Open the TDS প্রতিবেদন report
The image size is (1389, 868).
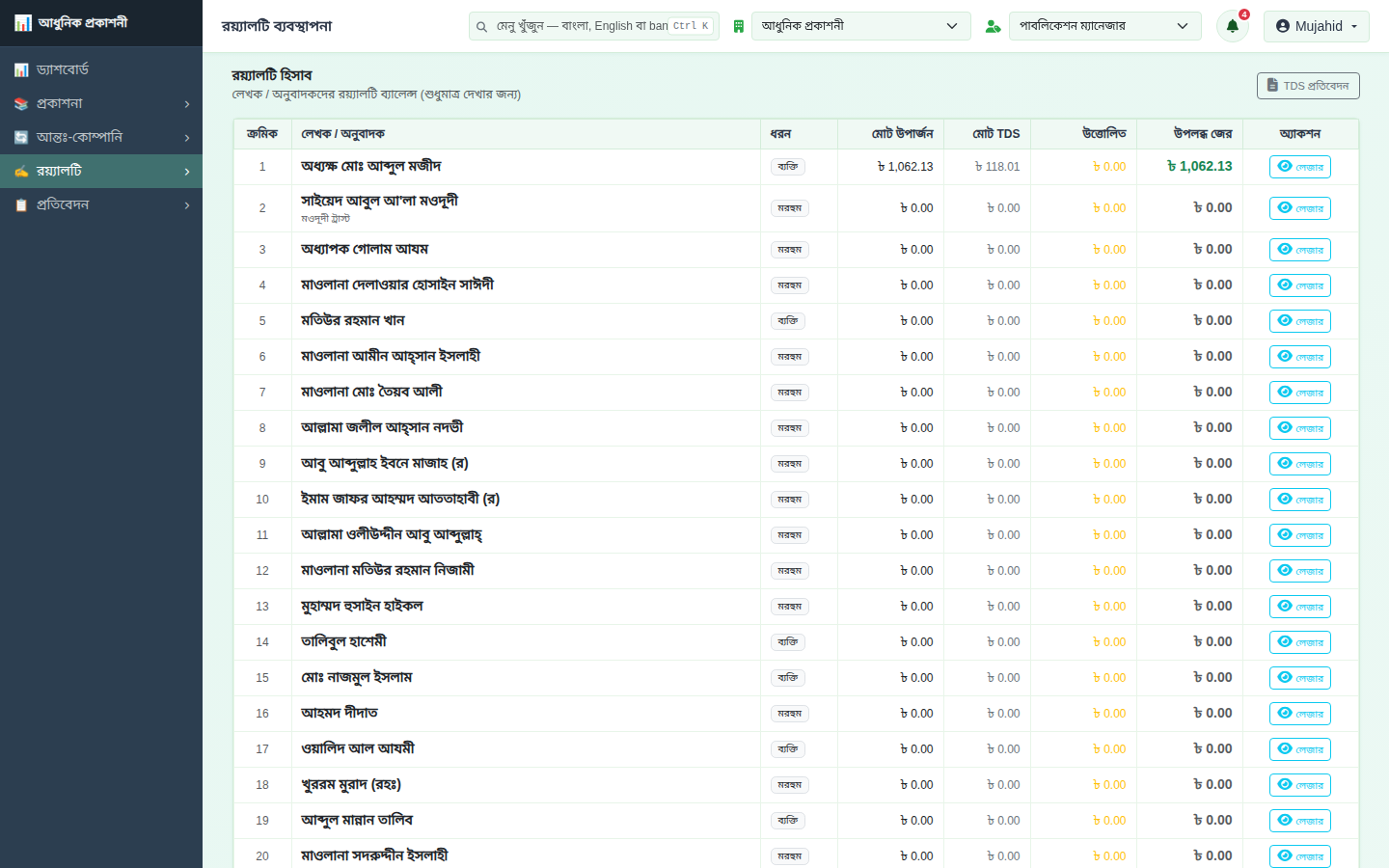(1308, 86)
